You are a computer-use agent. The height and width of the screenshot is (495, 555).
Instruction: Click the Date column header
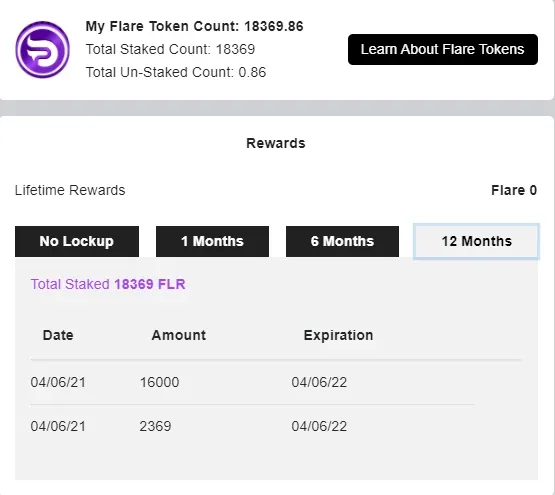[x=58, y=335]
